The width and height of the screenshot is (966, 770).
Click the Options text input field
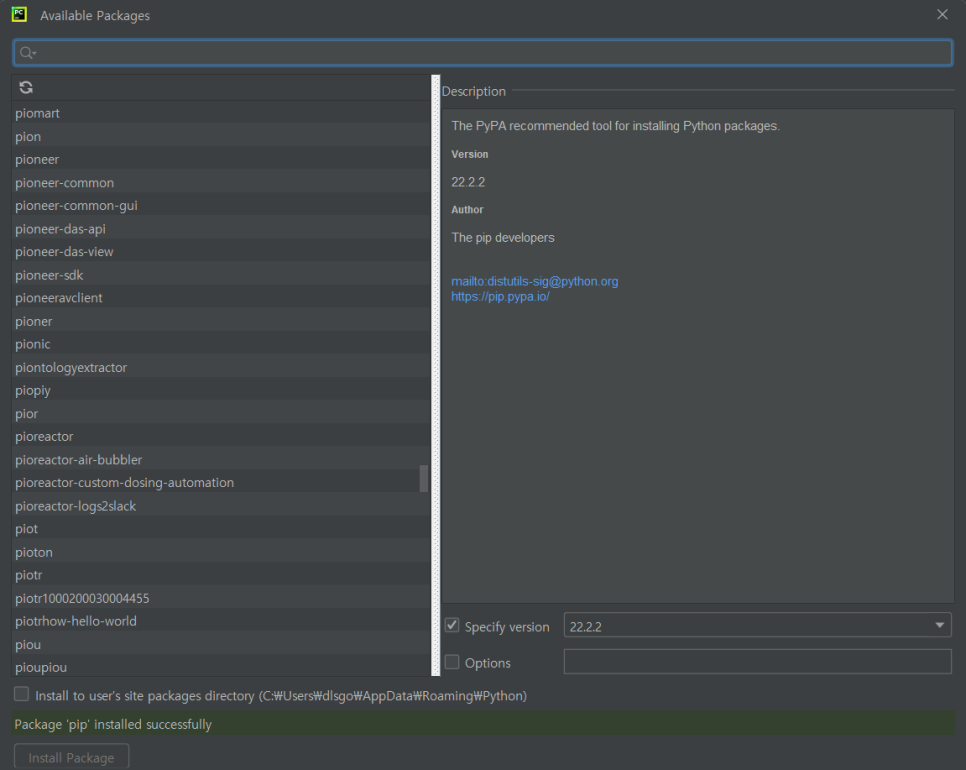click(757, 662)
